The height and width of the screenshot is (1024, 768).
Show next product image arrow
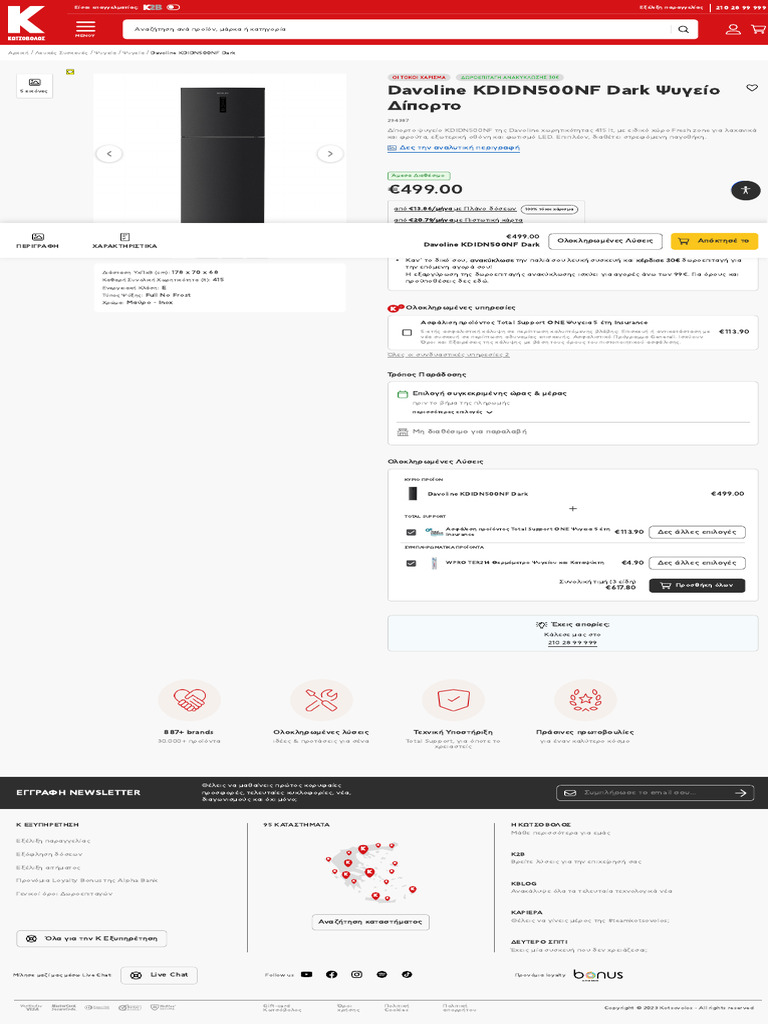pyautogui.click(x=329, y=154)
